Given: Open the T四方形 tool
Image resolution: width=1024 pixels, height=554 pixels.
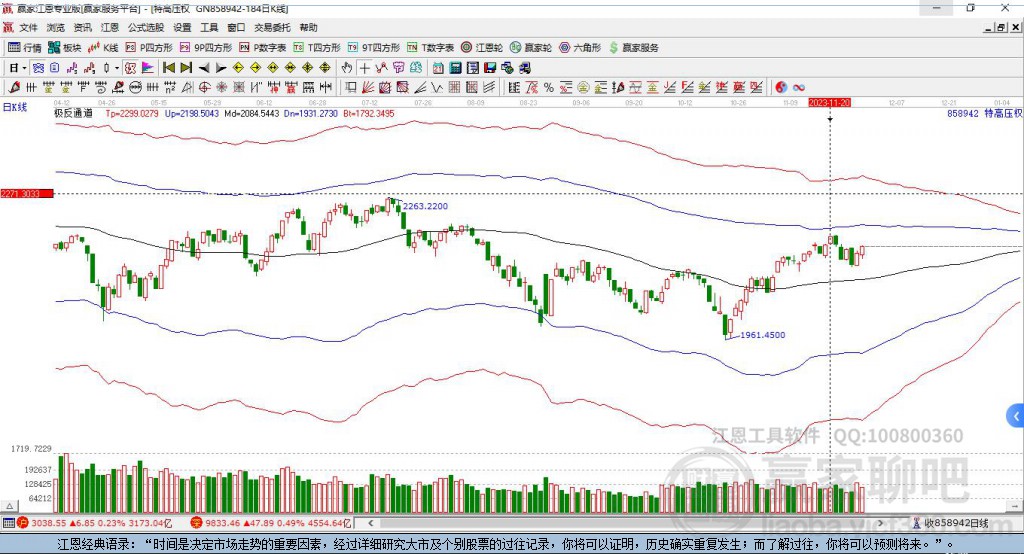Looking at the screenshot, I should 317,48.
